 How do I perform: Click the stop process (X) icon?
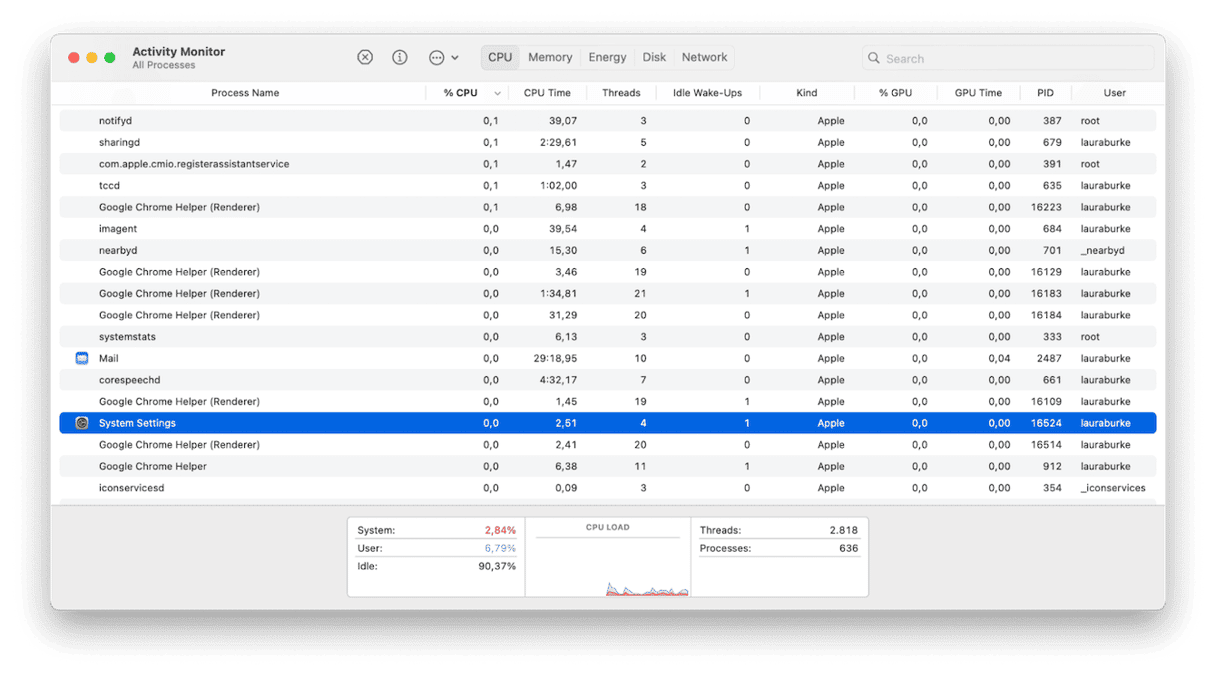pyautogui.click(x=364, y=57)
